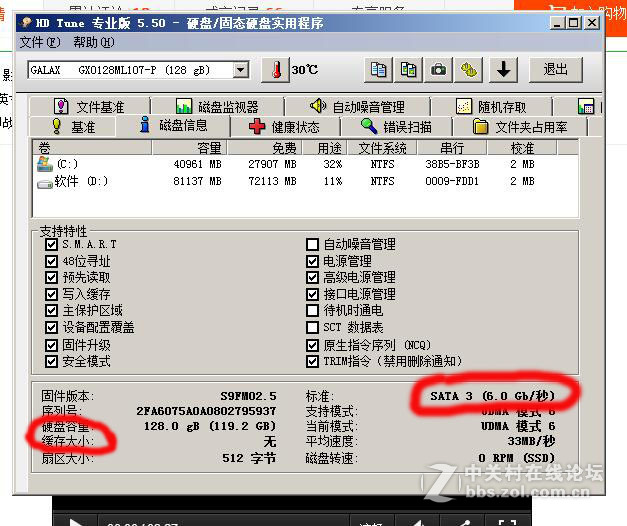Toggle the S.M.A.R.T checkbox

click(51, 244)
